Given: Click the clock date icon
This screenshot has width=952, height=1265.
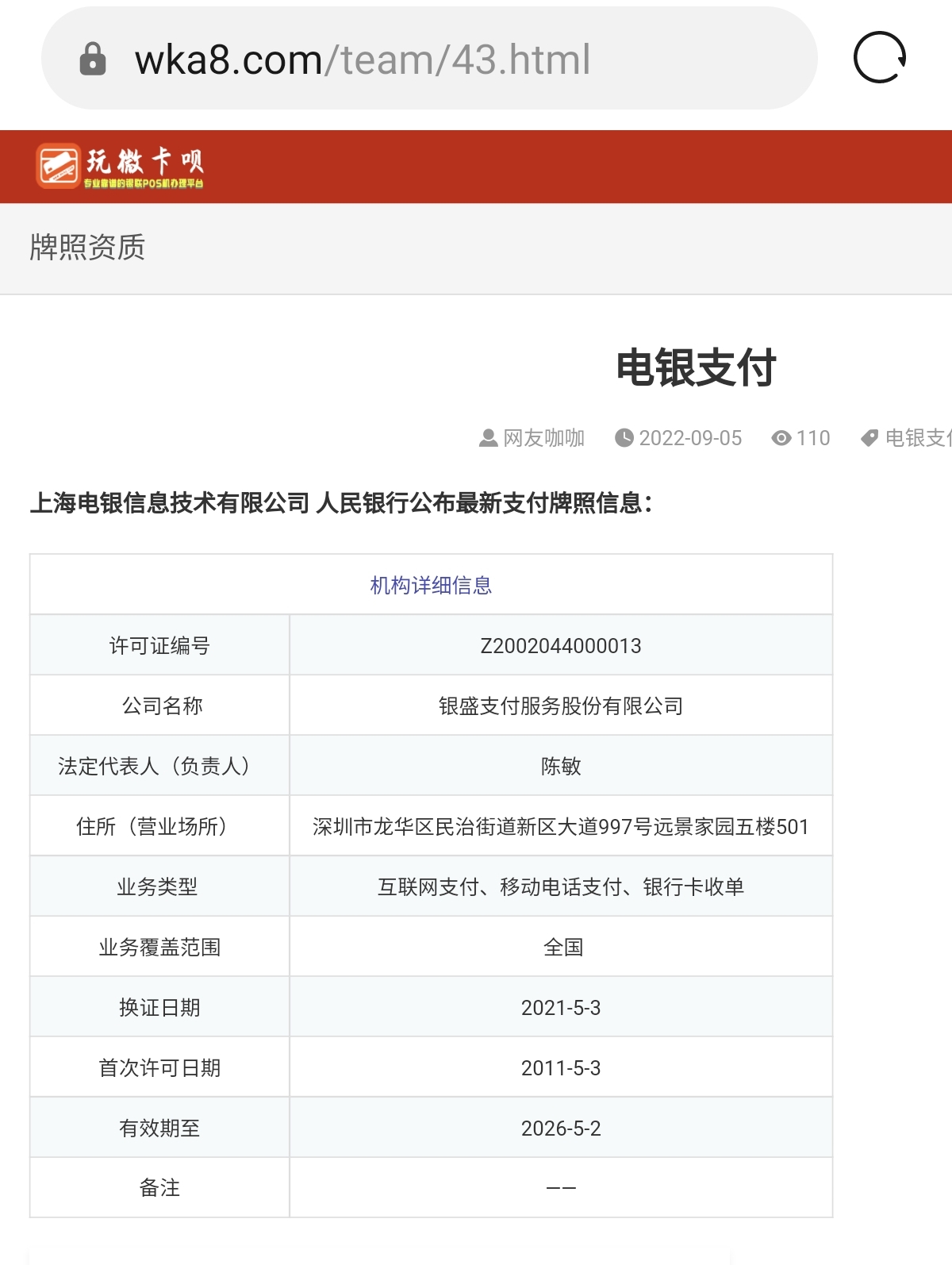Looking at the screenshot, I should (624, 438).
